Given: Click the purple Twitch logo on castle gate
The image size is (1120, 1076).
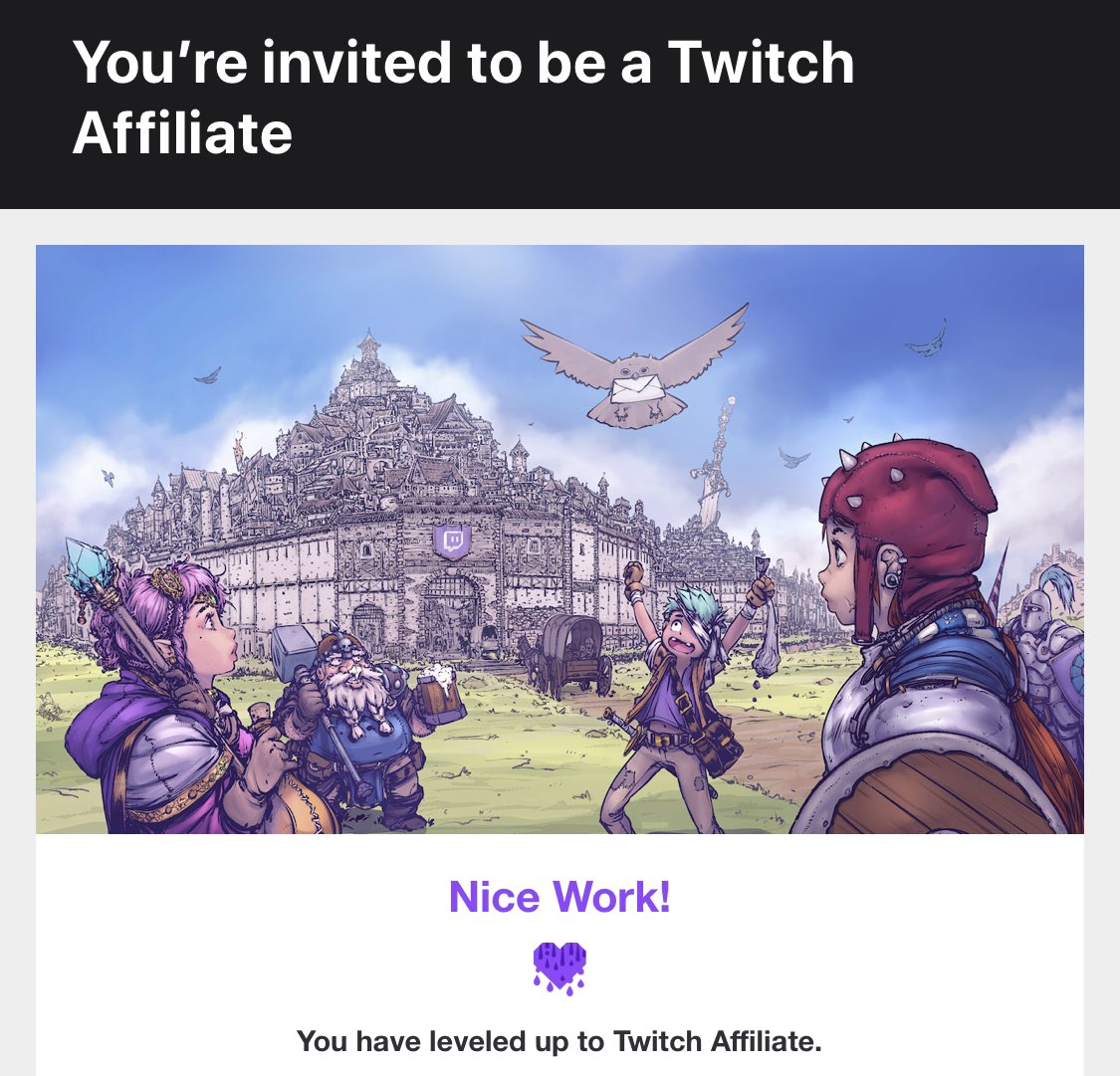Looking at the screenshot, I should (453, 540).
